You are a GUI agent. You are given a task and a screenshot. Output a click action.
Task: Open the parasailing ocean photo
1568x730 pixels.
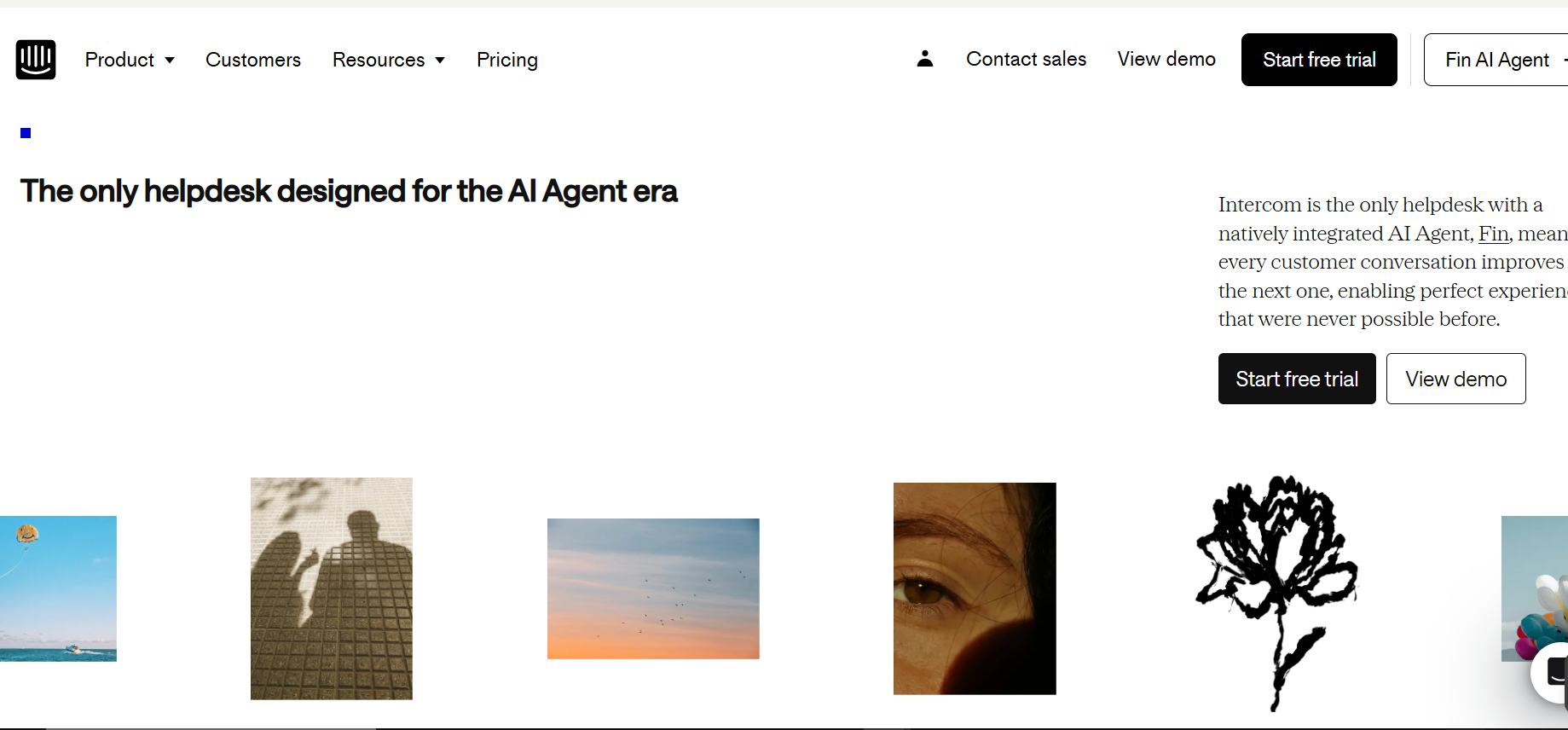pyautogui.click(x=58, y=588)
